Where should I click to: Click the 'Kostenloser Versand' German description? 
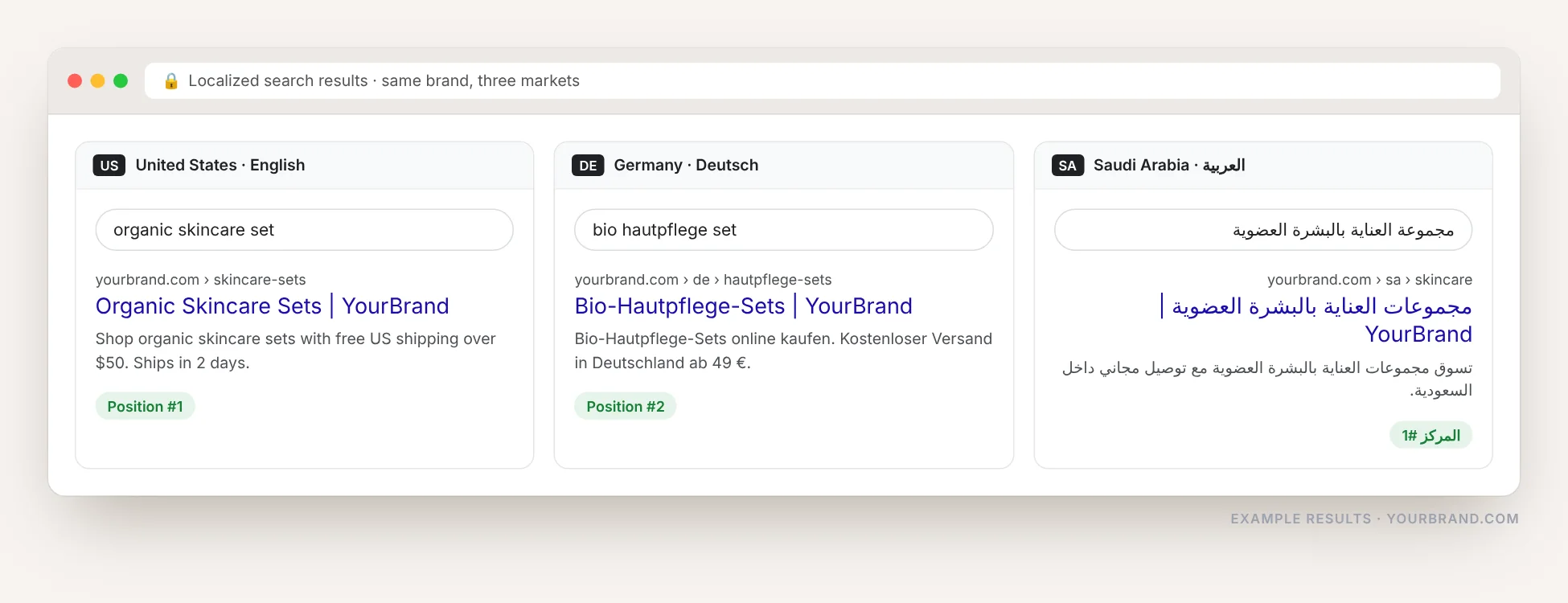tap(783, 351)
